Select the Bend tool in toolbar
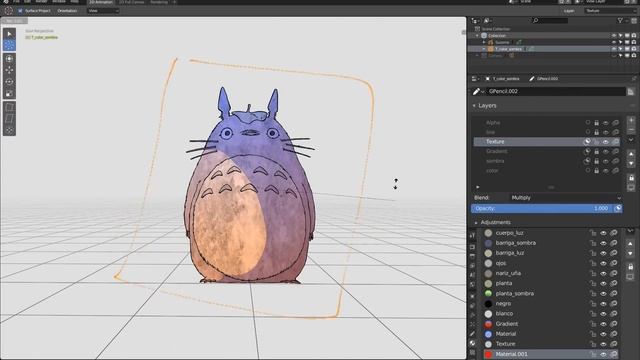640x360 pixels. tap(9, 107)
